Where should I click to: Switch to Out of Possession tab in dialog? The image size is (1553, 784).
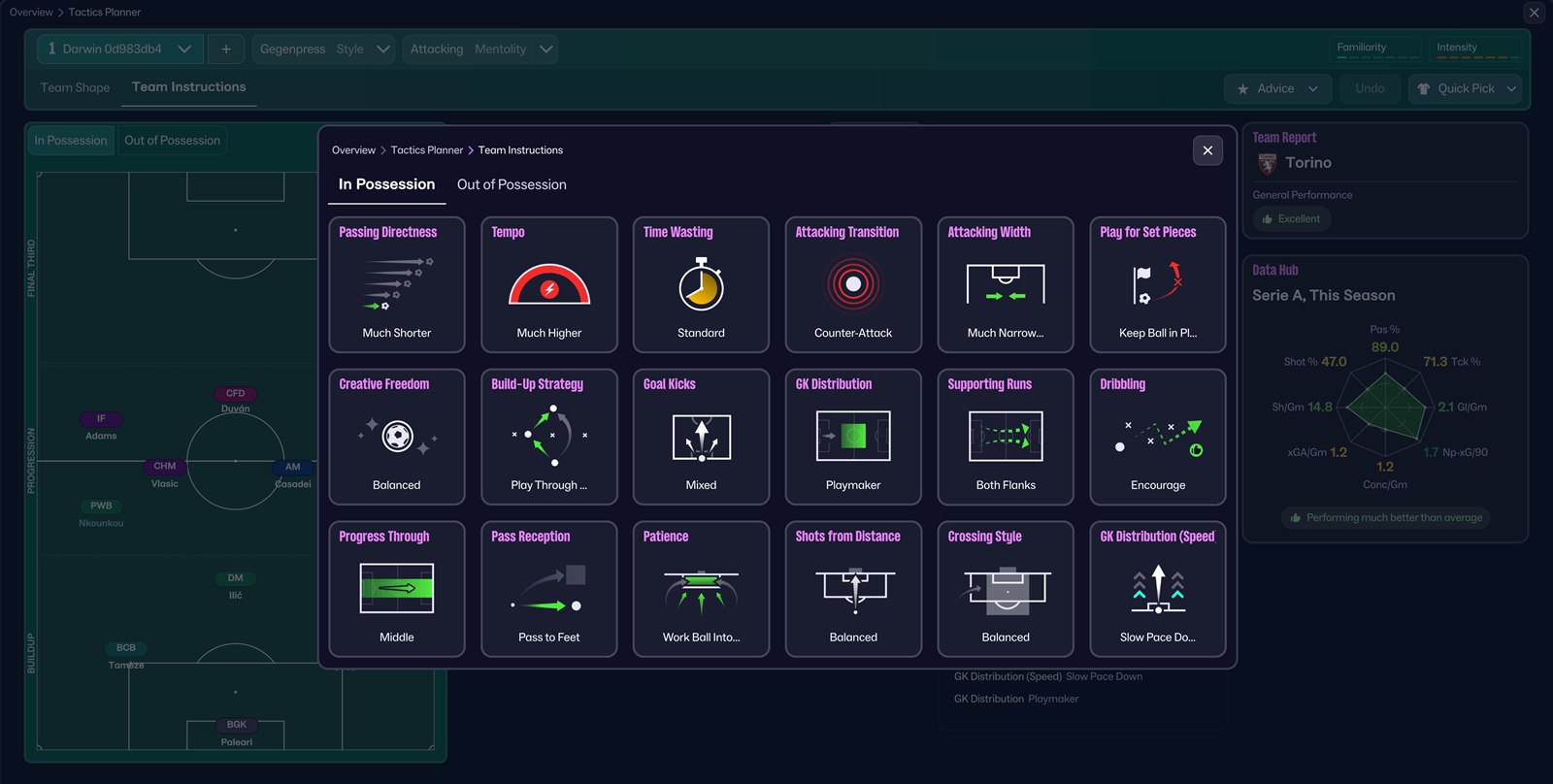click(512, 184)
